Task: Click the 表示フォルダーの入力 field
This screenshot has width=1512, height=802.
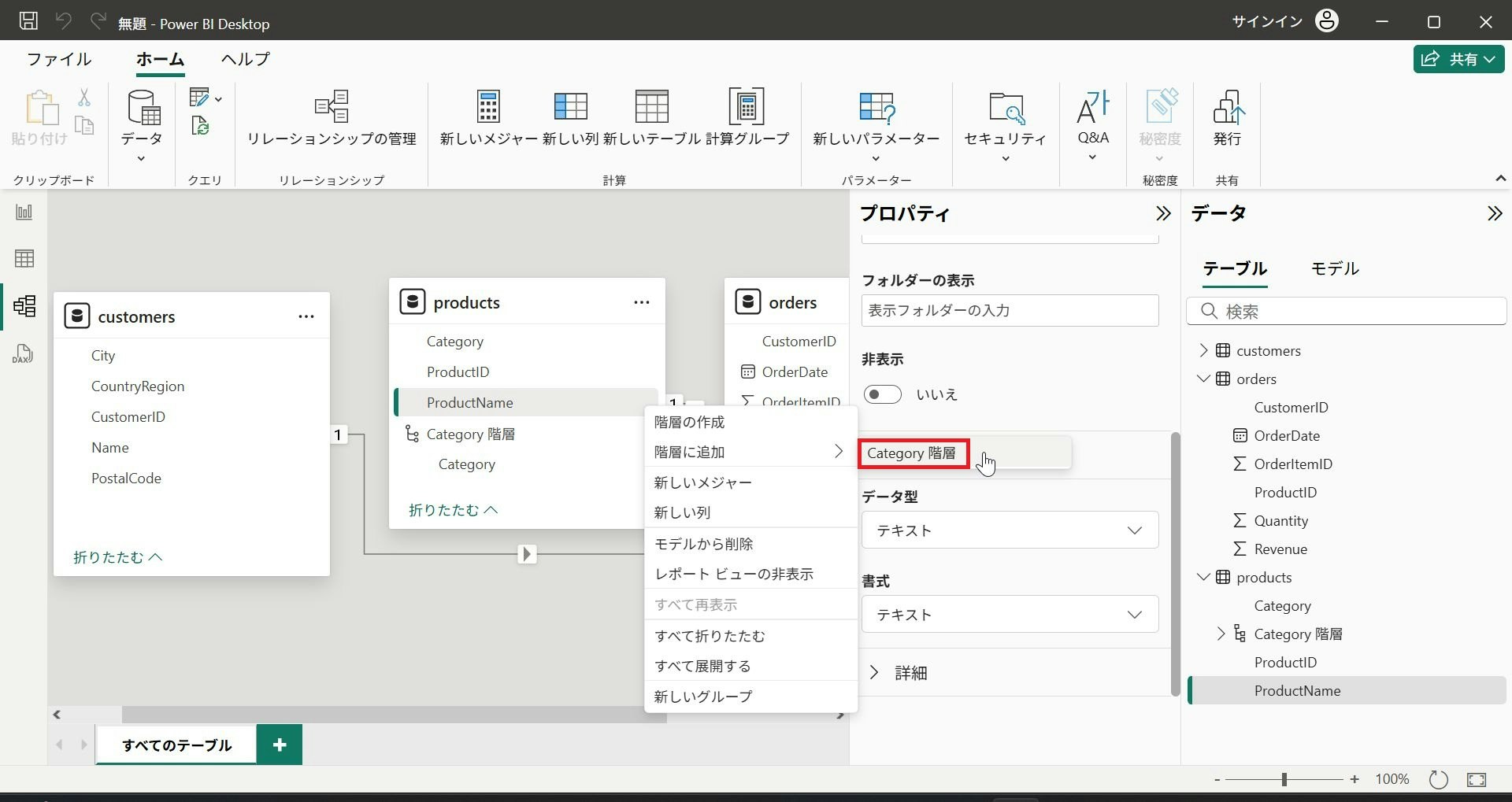Action: [1010, 310]
